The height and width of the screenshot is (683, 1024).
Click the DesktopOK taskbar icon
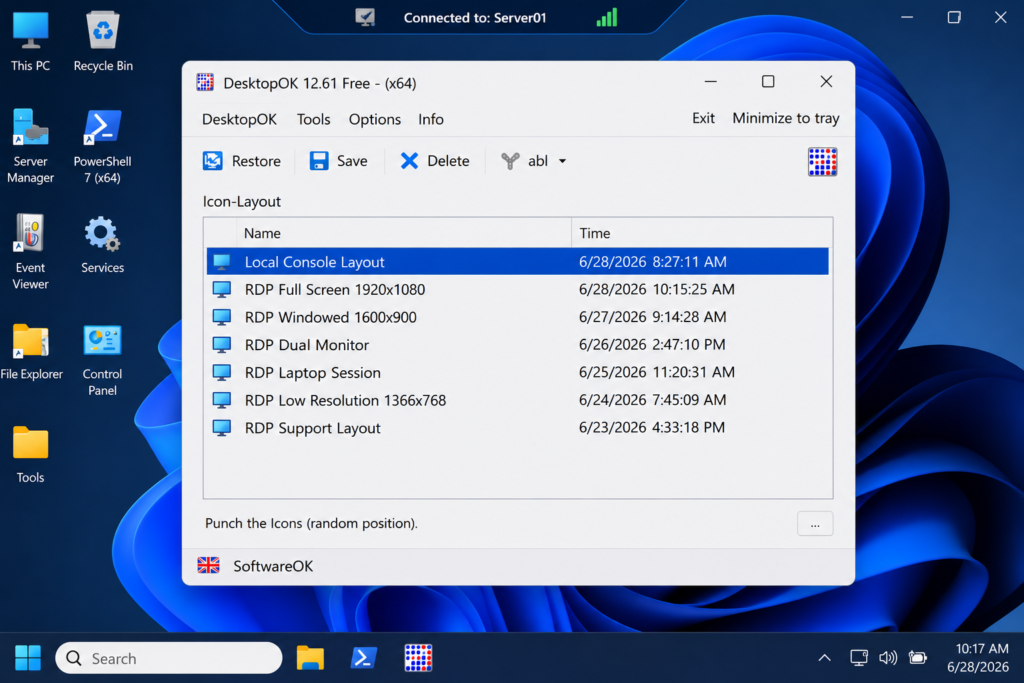418,658
